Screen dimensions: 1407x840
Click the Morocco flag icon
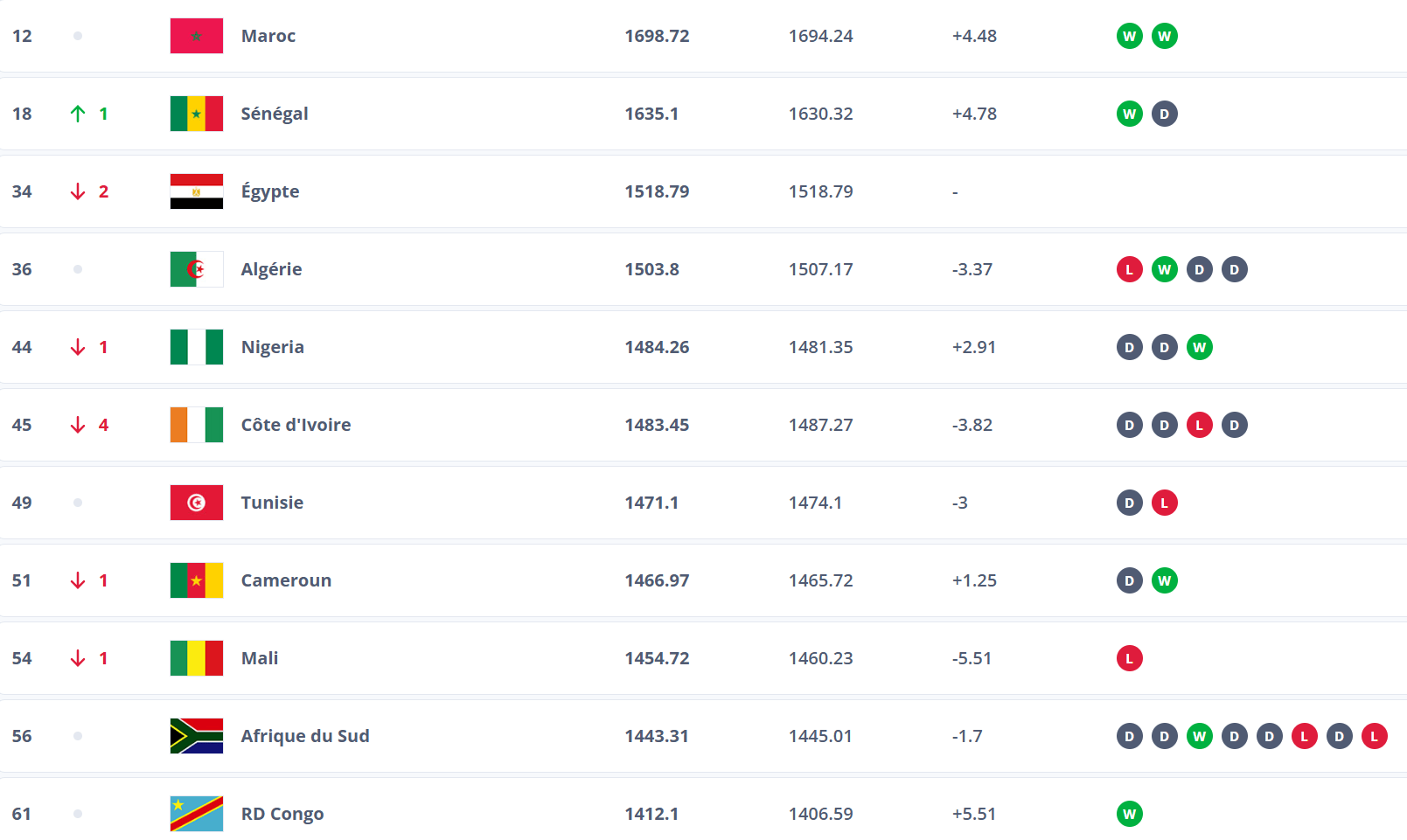click(x=197, y=36)
